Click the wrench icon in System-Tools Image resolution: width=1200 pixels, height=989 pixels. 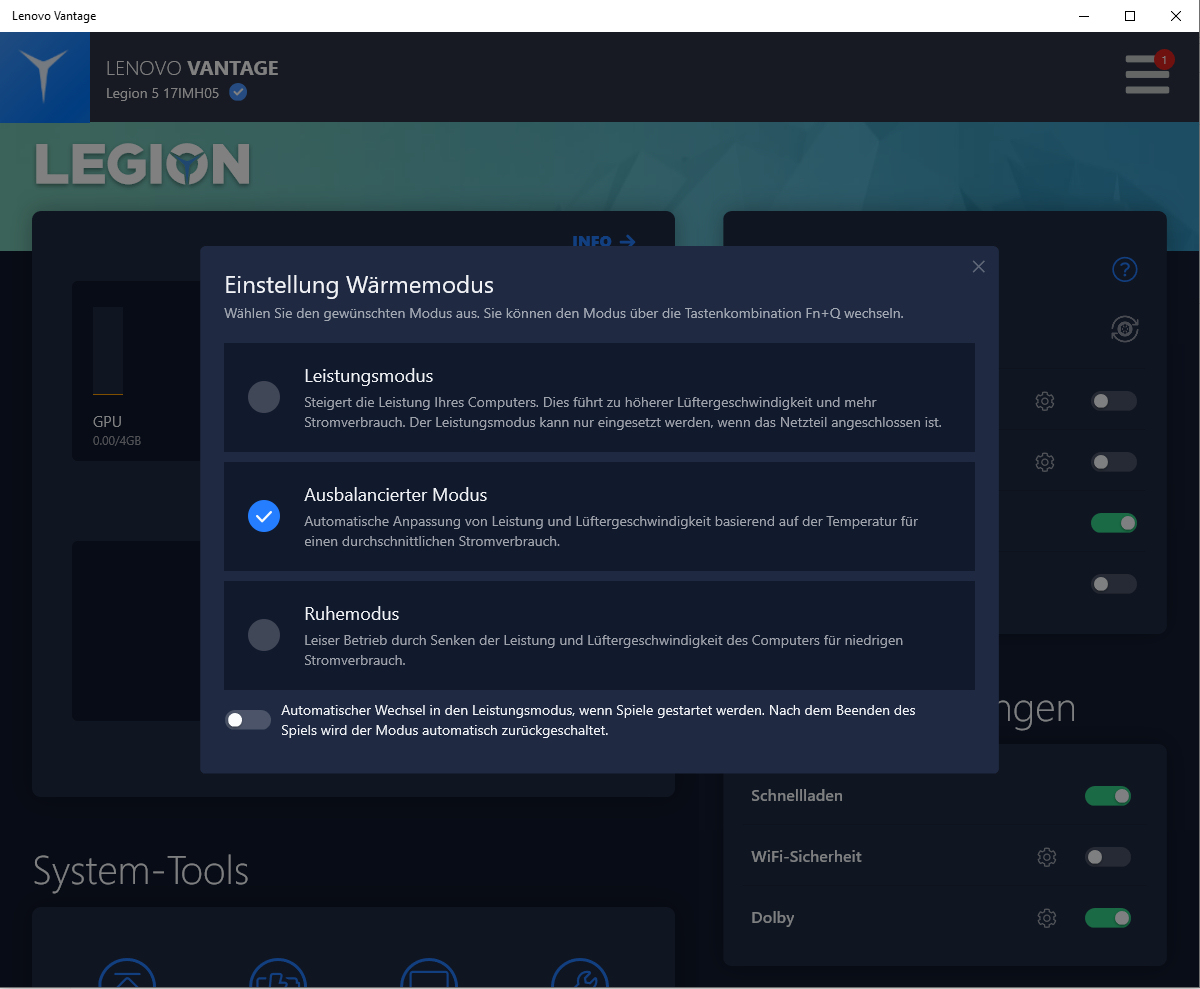[580, 975]
